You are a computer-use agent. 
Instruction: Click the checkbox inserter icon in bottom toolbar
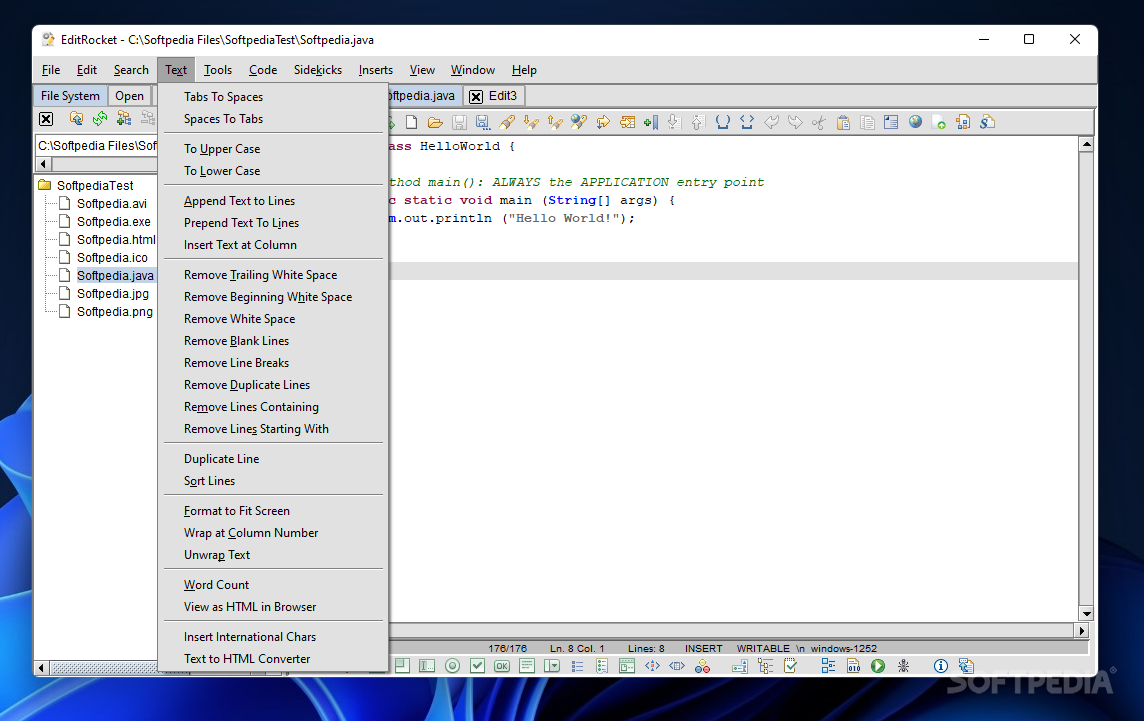tap(477, 666)
